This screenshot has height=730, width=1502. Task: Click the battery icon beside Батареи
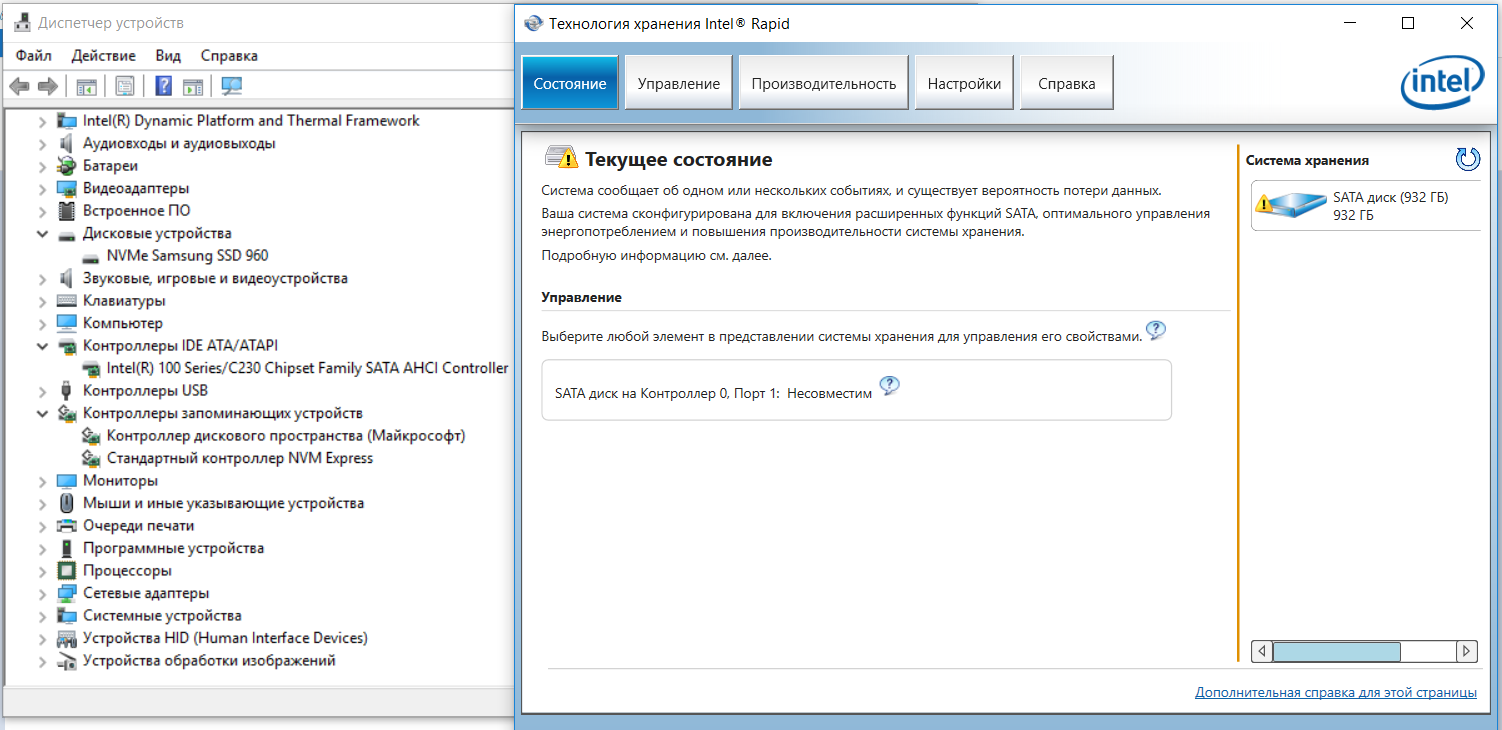(67, 166)
